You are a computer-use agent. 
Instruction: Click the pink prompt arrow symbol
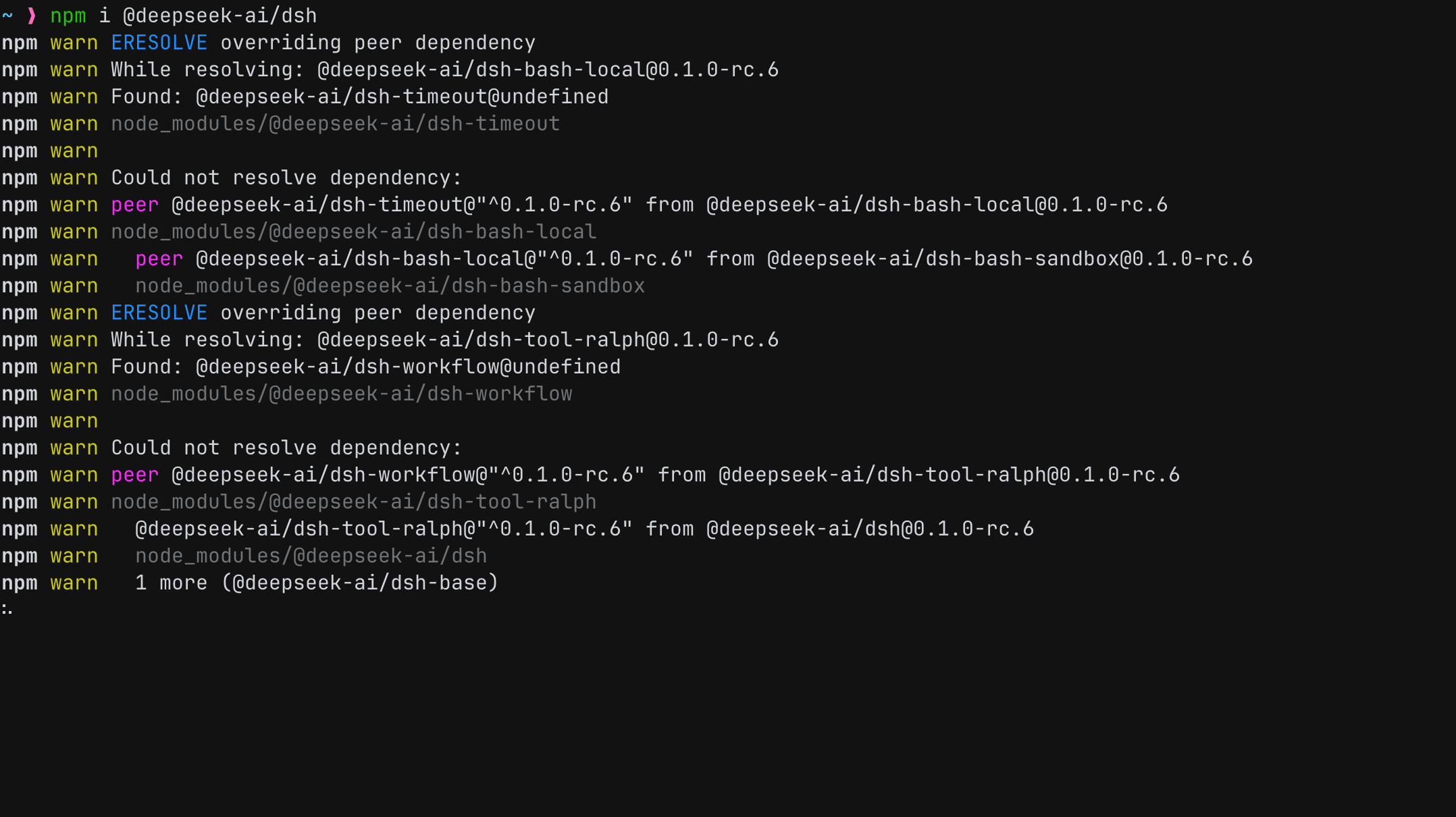pos(32,16)
